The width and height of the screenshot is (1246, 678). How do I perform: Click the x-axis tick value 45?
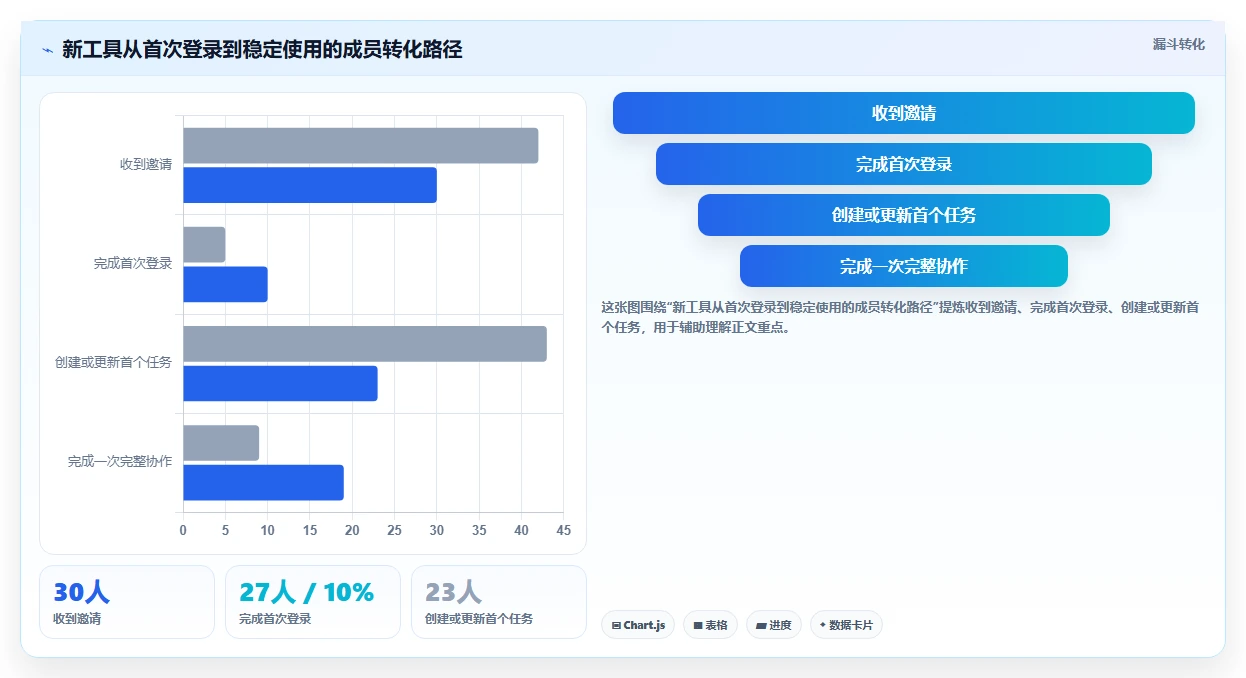(x=564, y=530)
